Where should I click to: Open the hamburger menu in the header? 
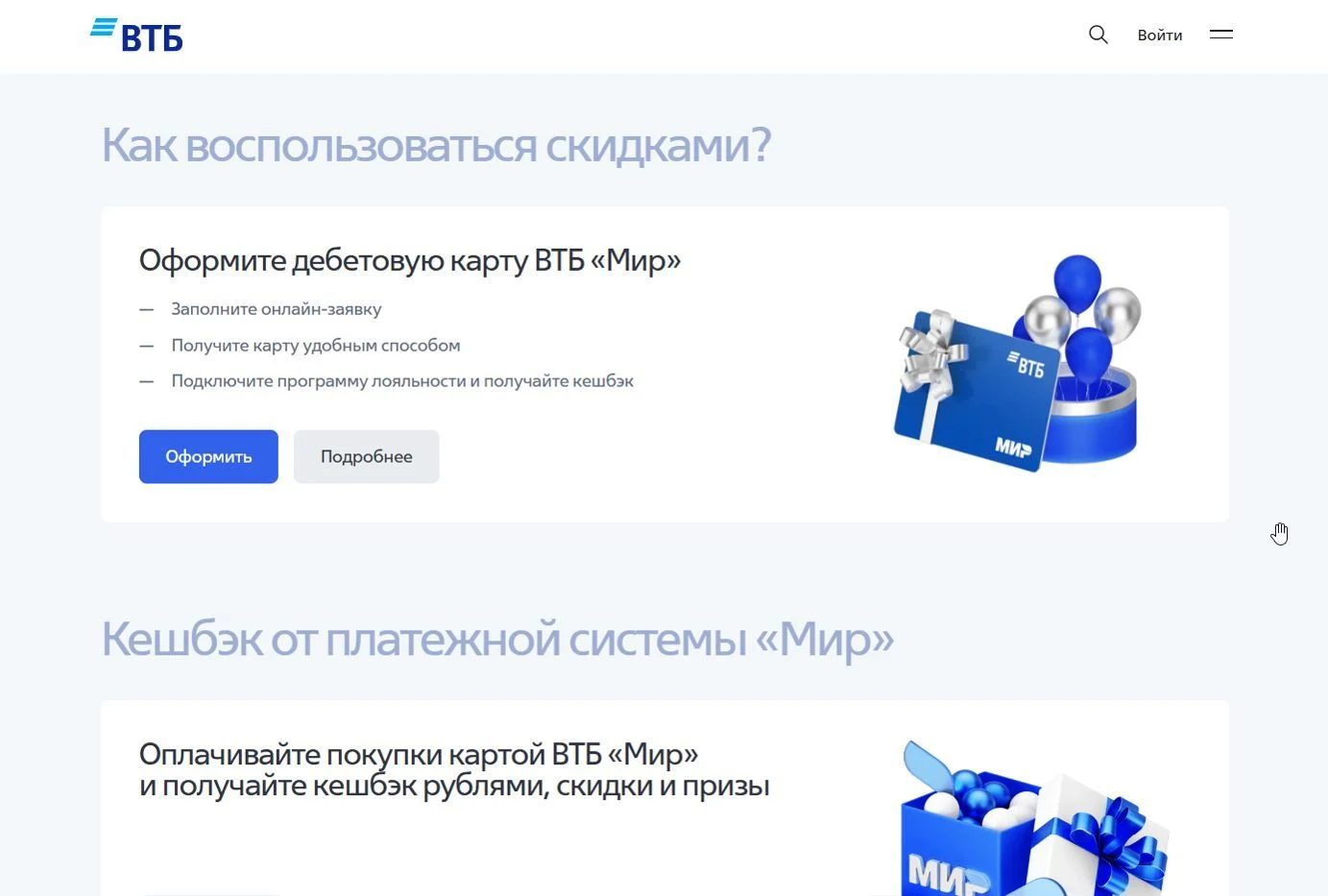(x=1221, y=35)
